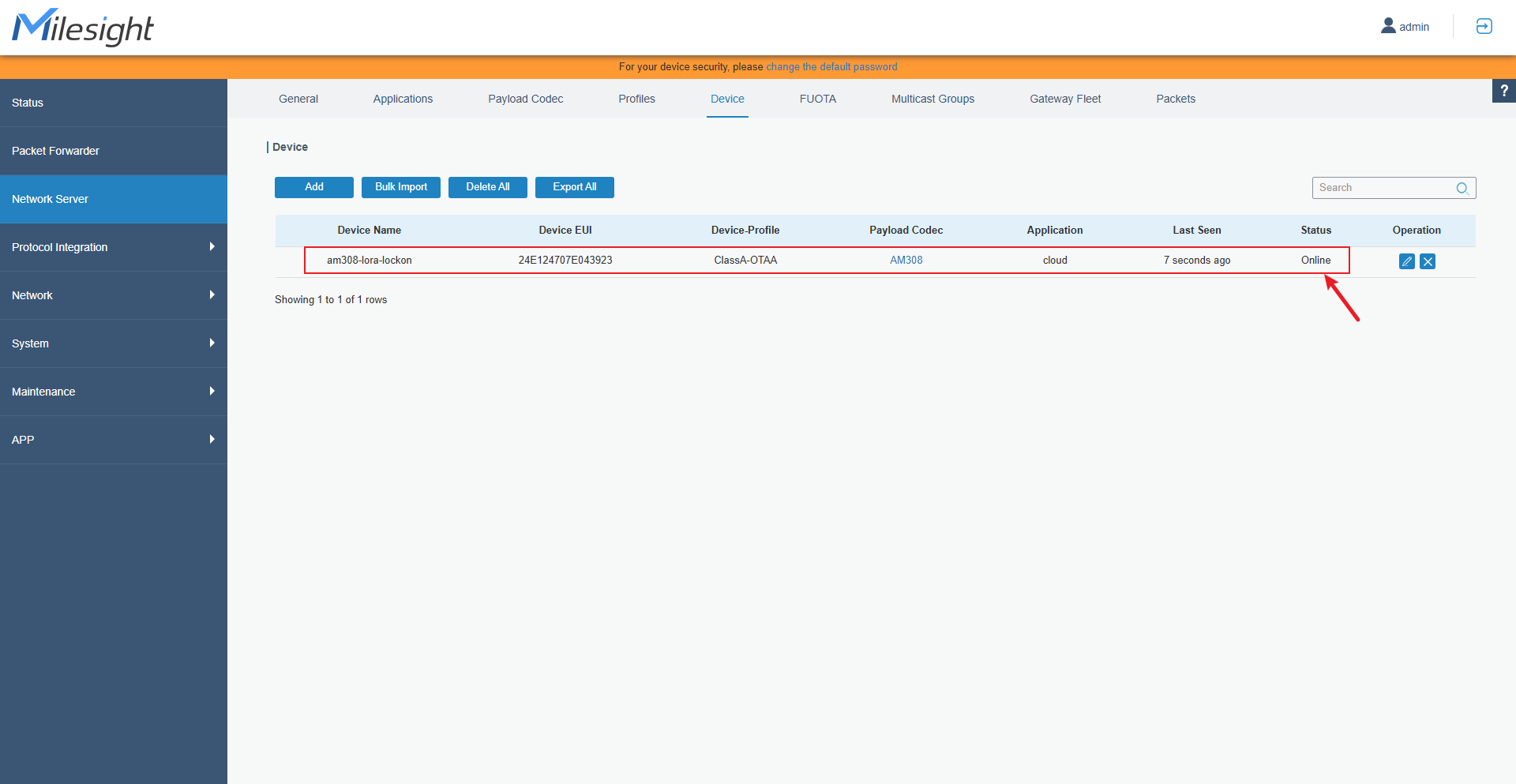Open the Status sidebar item
Viewport: 1516px width, 784px height.
coord(114,103)
